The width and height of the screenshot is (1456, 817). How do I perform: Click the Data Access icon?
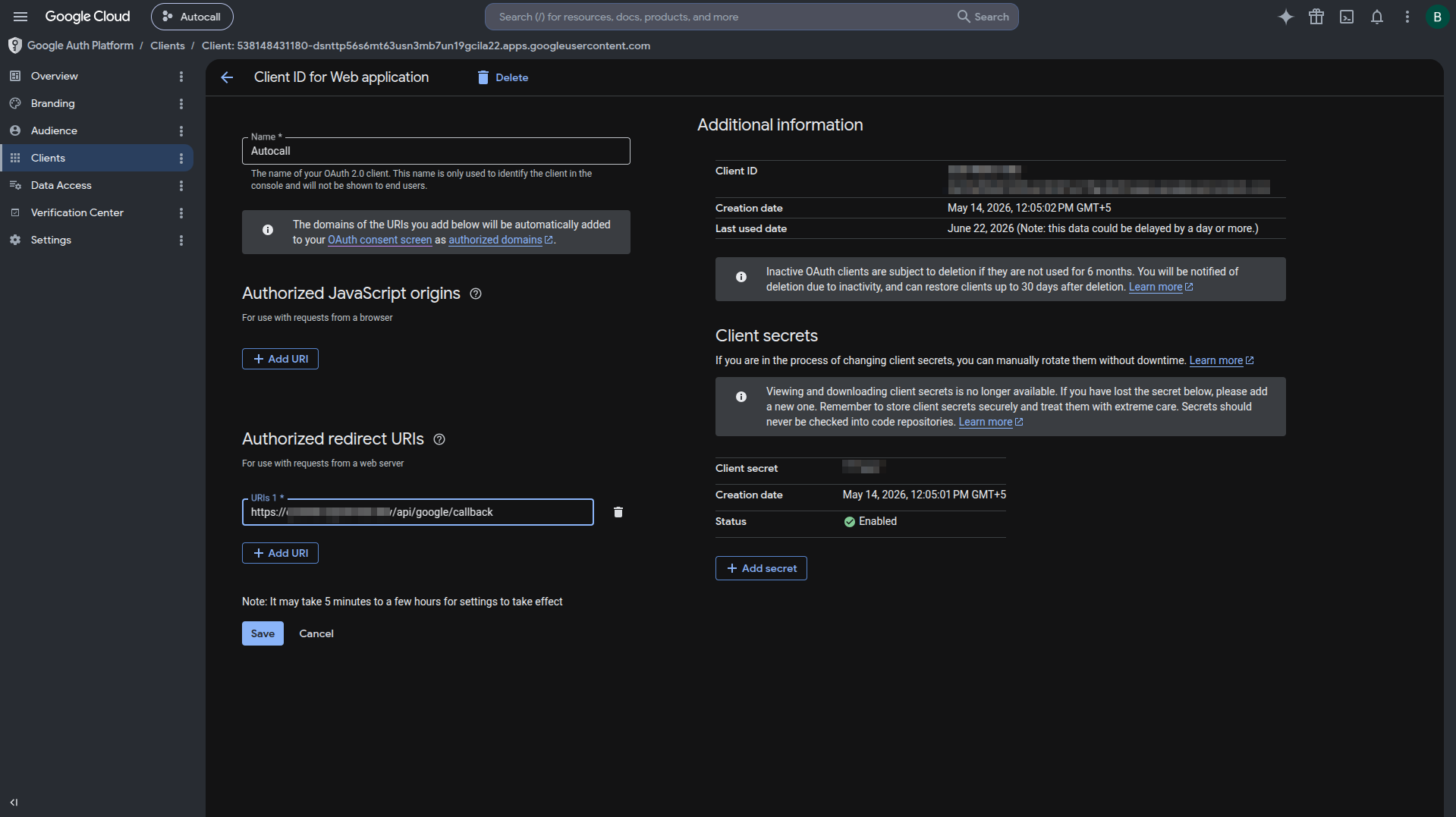pyautogui.click(x=15, y=185)
